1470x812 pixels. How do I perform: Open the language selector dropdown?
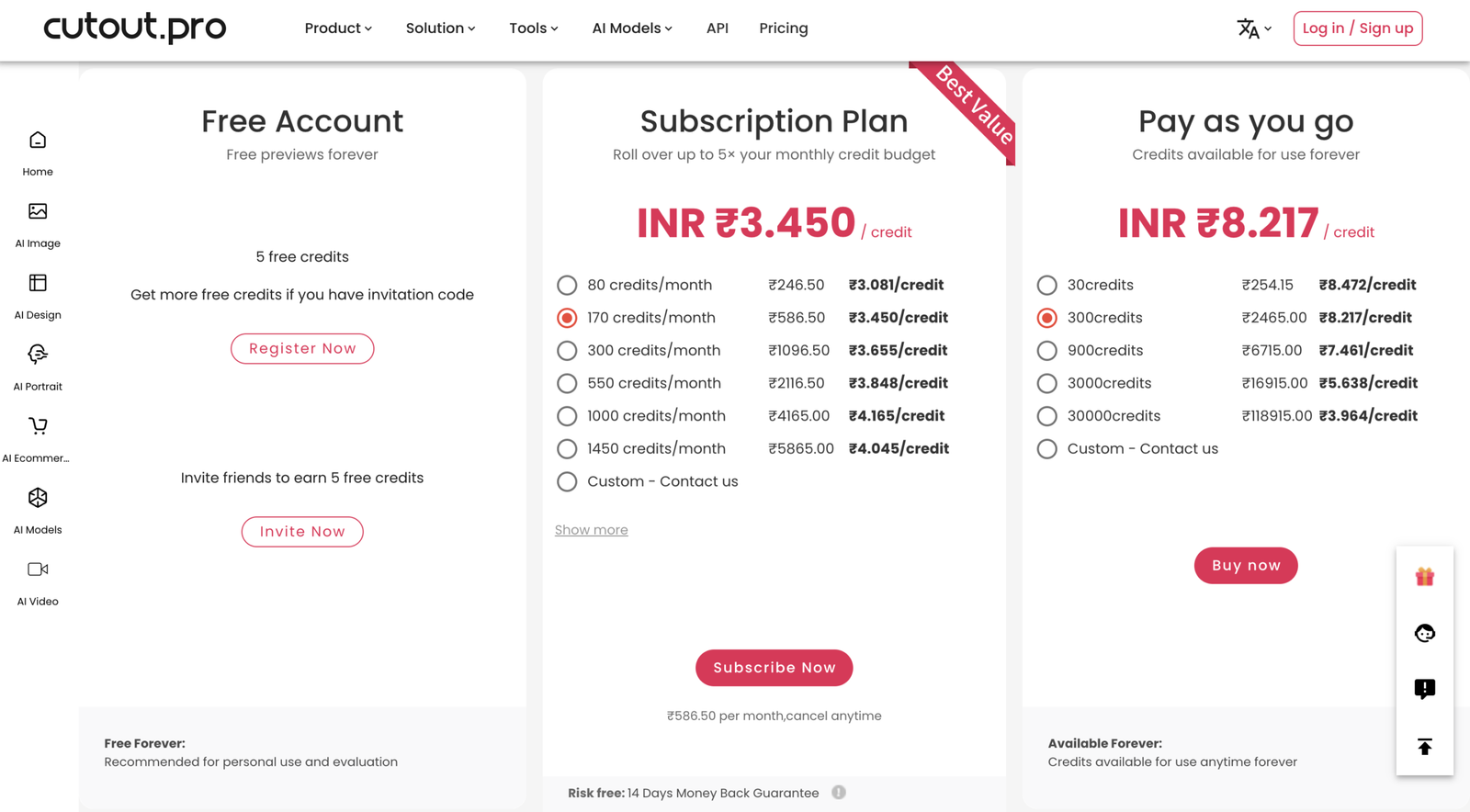coord(1254,28)
